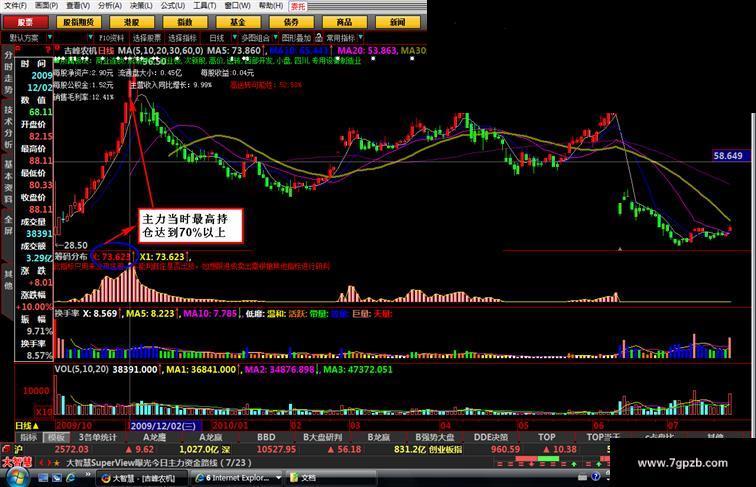Expand the 多图组合 dropdown

275,37
